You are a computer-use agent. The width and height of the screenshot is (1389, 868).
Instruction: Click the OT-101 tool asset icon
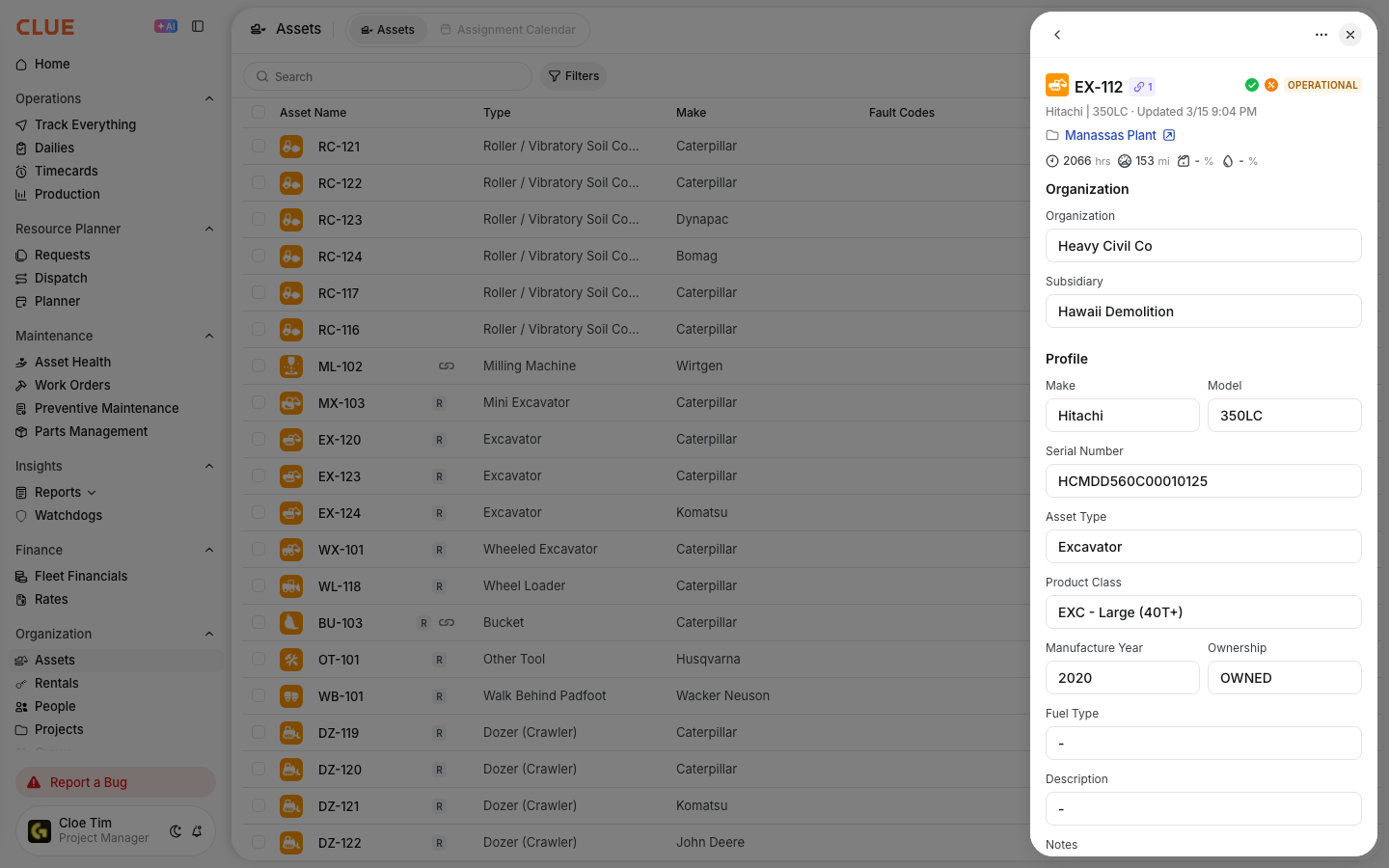pyautogui.click(x=291, y=660)
